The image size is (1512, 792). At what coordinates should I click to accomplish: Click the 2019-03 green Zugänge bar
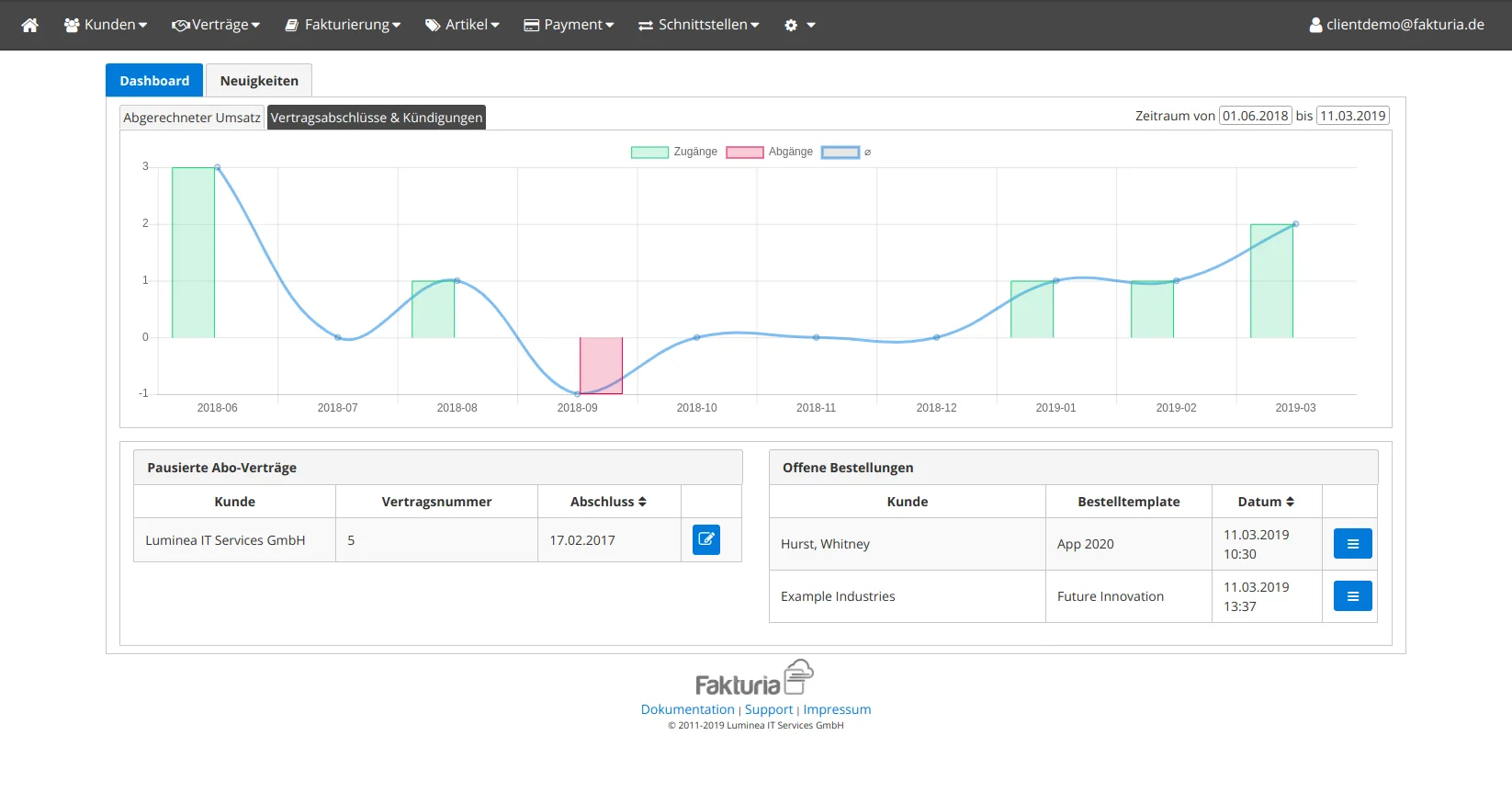pyautogui.click(x=1271, y=281)
